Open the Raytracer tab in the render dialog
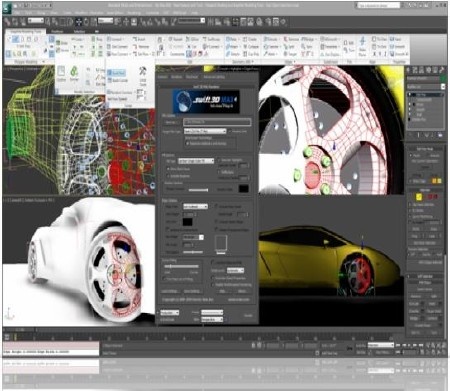The height and width of the screenshot is (391, 450). 192,77
